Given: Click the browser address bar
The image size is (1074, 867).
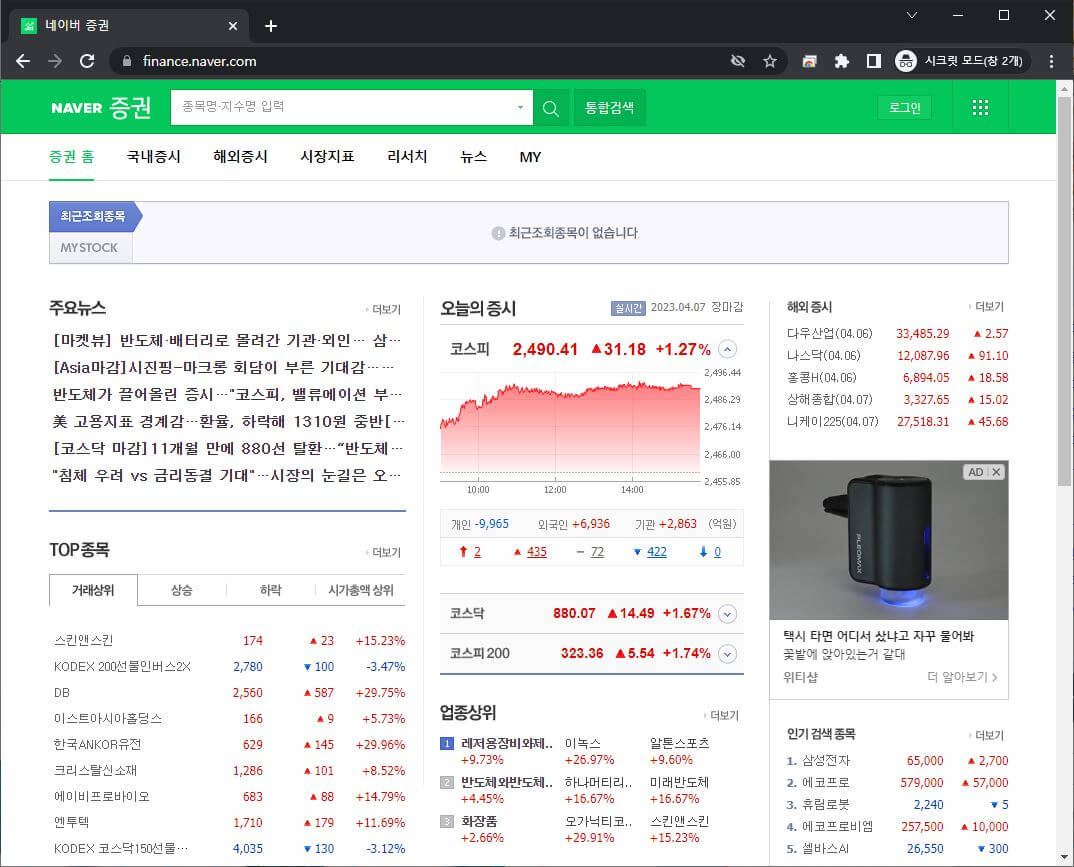Looking at the screenshot, I should (425, 61).
